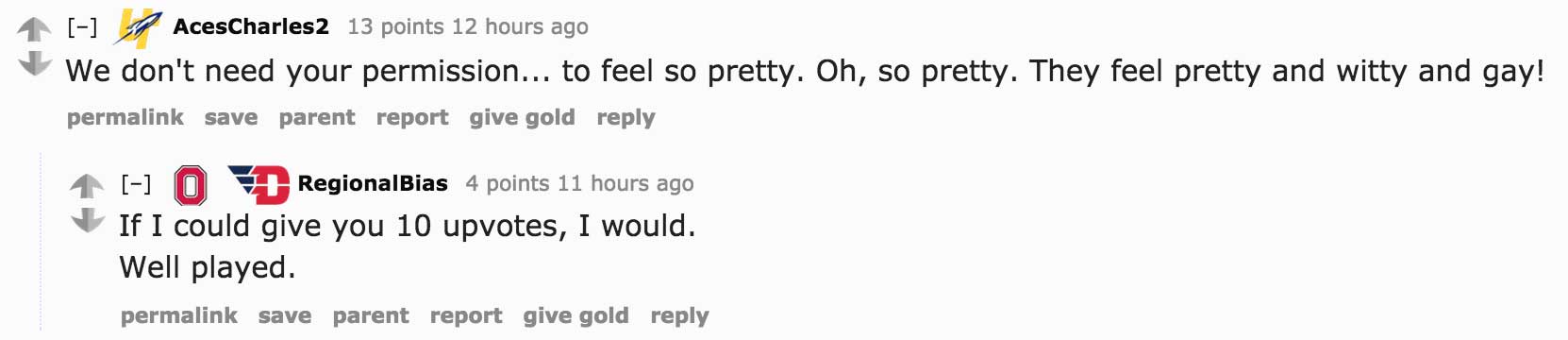Reply to RegionalBias's comment
Image resolution: width=1568 pixels, height=340 pixels.
(x=679, y=316)
